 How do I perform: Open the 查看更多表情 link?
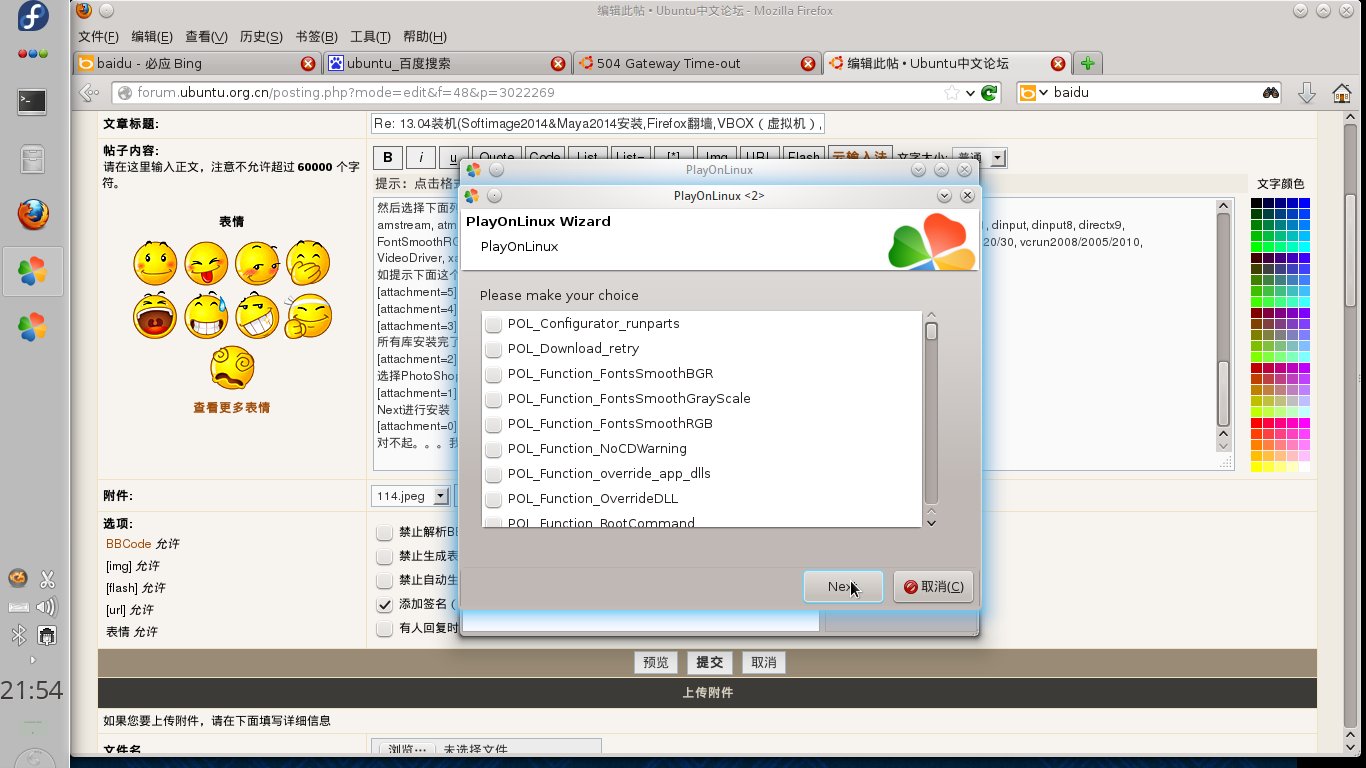tap(232, 408)
